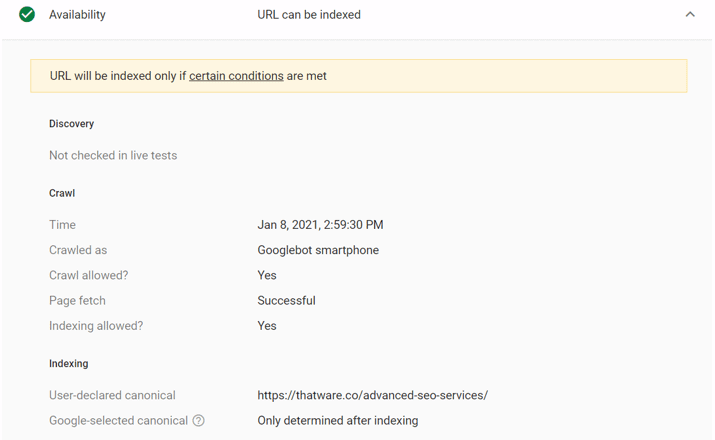
Task: Open the Google-selected canonical help icon
Action: pyautogui.click(x=198, y=421)
